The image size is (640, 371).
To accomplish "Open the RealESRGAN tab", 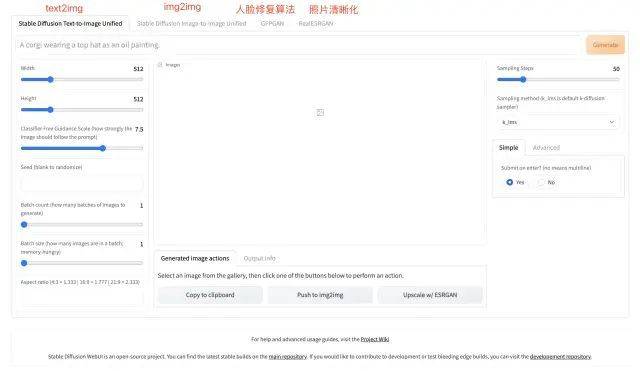I will 316,24.
